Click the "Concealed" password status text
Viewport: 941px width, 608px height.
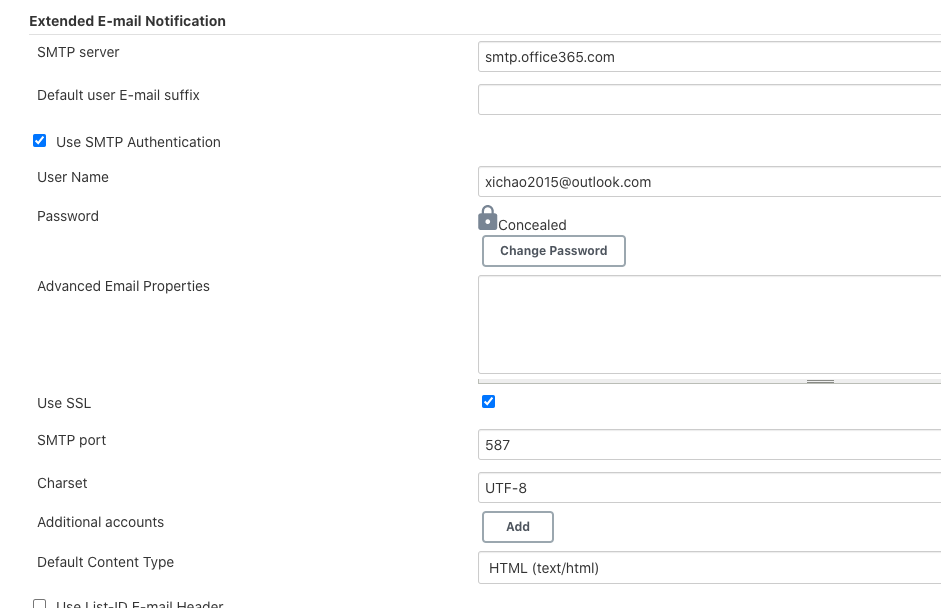pyautogui.click(x=532, y=225)
